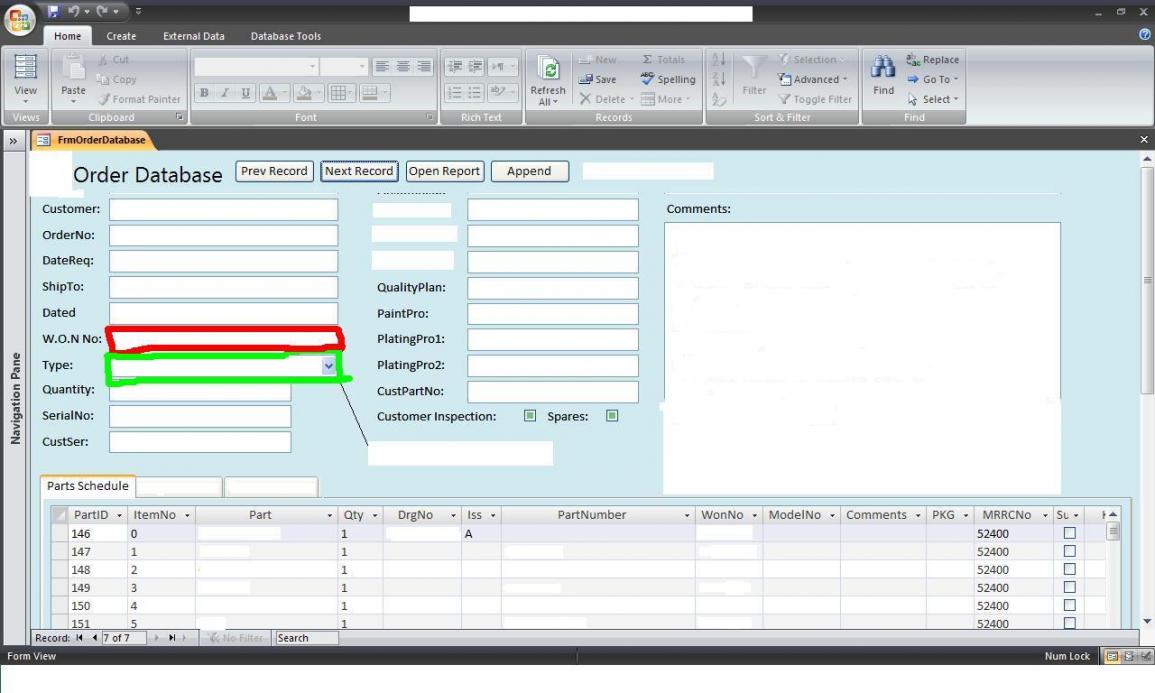Click the Office button logo
Screen dimensions: 1155x693
(21, 17)
